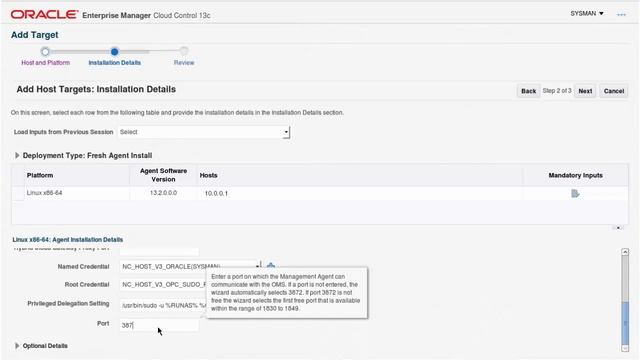Viewport: 640px width, 360px height.
Task: Select the Installation Details step circle
Action: 114,51
